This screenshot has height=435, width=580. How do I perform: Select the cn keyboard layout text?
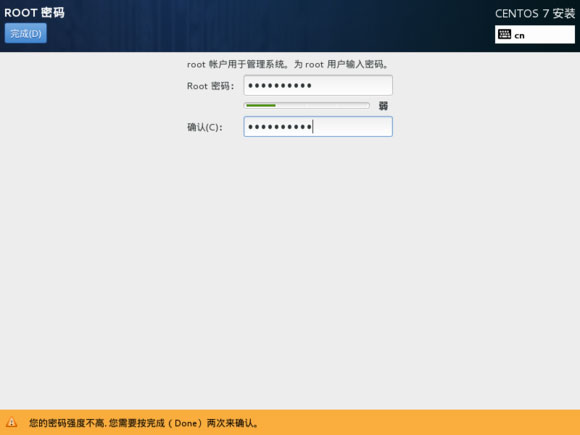(x=519, y=36)
